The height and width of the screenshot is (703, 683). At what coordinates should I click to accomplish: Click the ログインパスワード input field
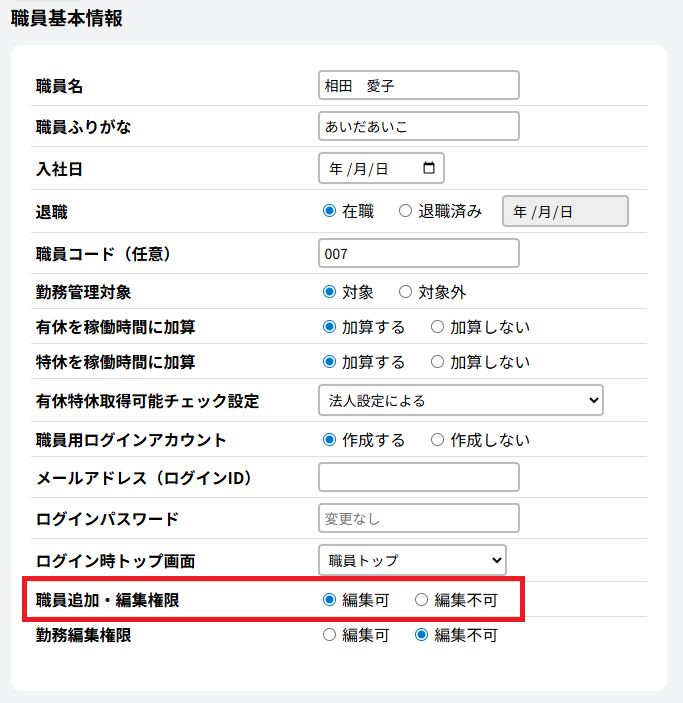pos(418,519)
